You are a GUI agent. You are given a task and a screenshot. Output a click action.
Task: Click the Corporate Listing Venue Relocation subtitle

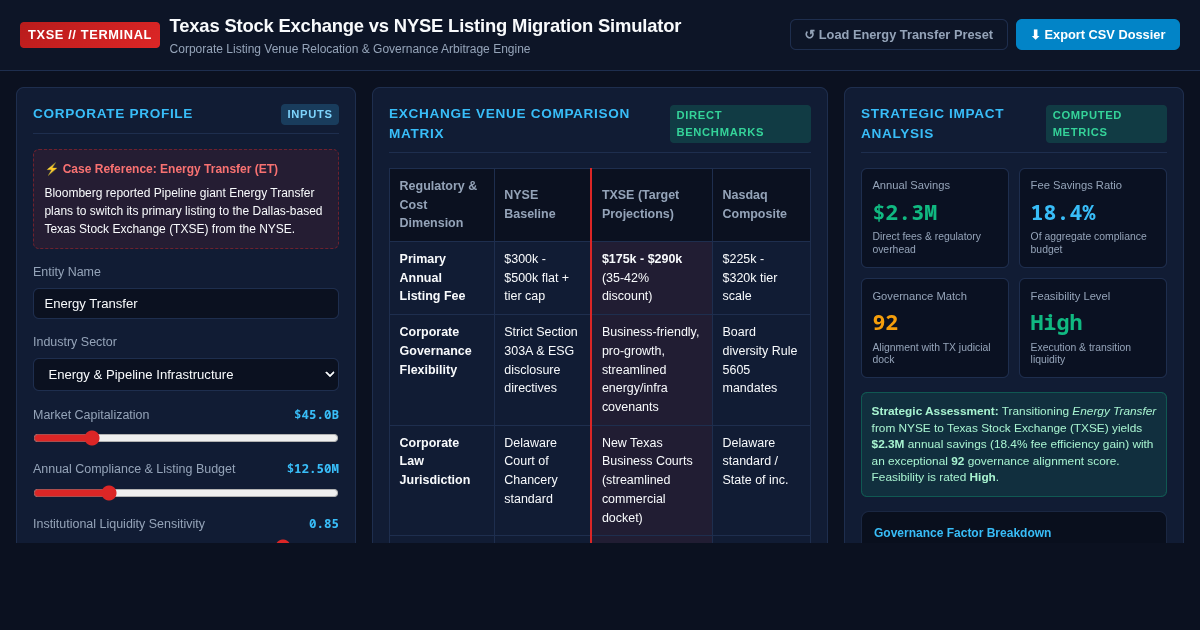350,49
